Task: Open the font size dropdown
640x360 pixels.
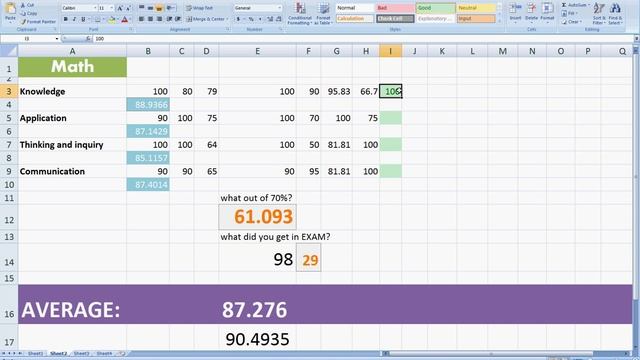Action: 111,8
